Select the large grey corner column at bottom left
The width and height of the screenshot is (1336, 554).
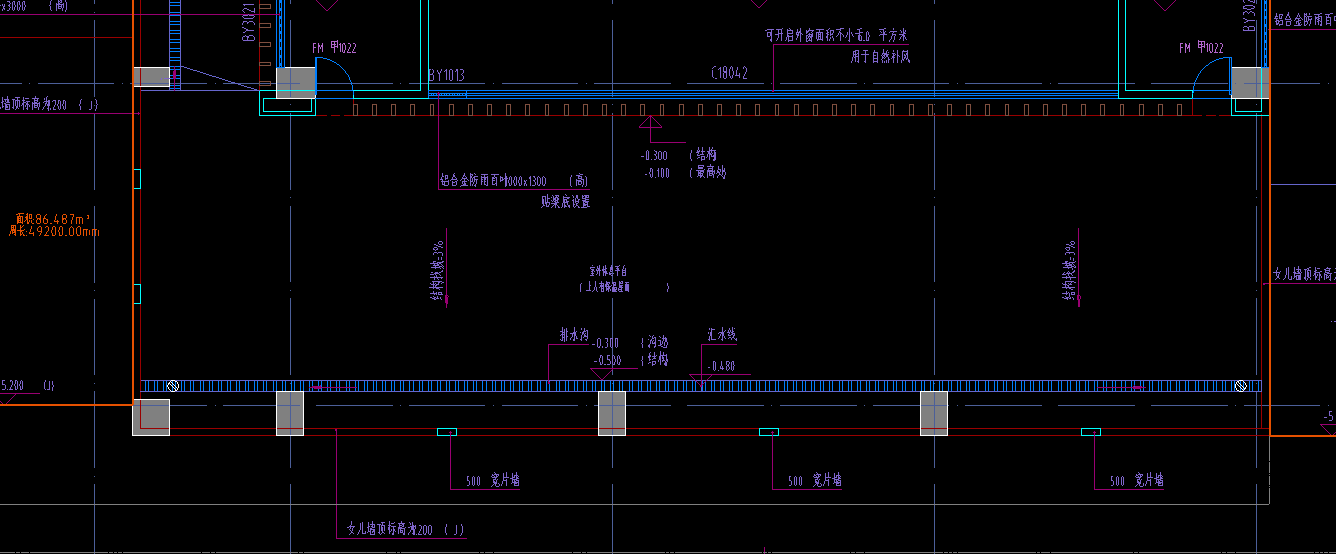click(x=151, y=418)
